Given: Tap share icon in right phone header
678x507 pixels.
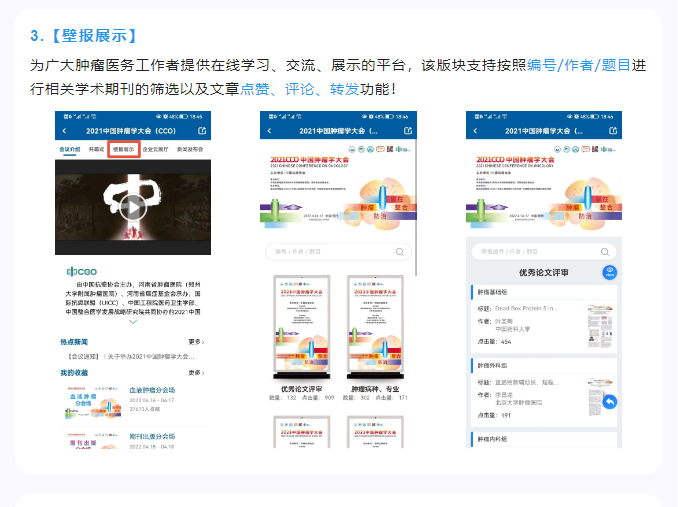Looking at the screenshot, I should click(613, 131).
